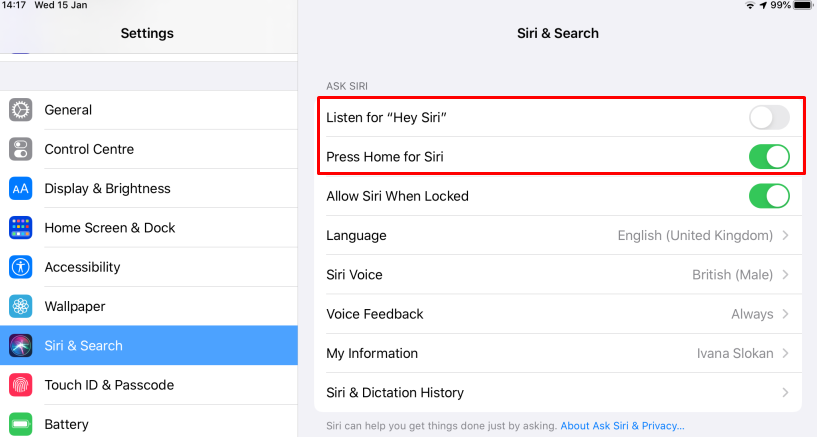Viewport: 817px width, 437px height.
Task: Enable Listen for "Hey Siri" switch
Action: click(x=769, y=118)
